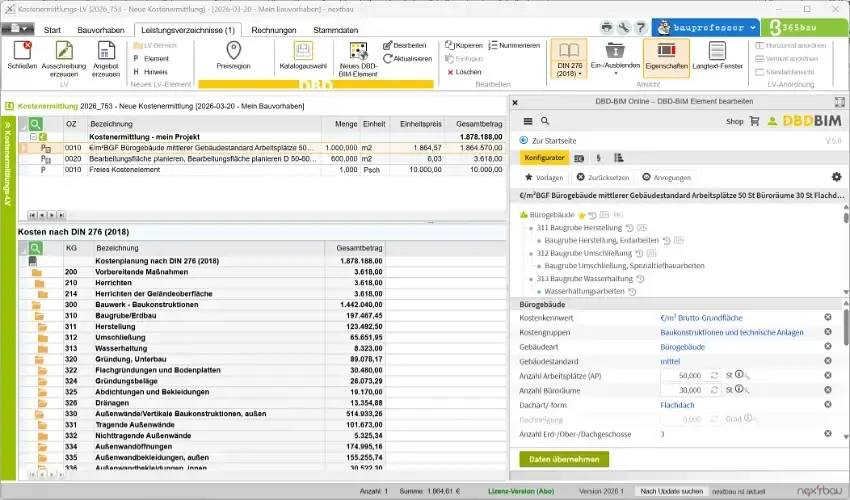Viewport: 850px width, 500px height.
Task: Open Preisregion with the map pin icon
Action: (x=234, y=55)
